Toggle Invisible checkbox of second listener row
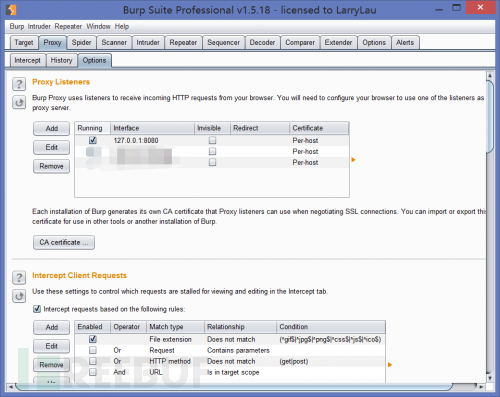 point(212,151)
